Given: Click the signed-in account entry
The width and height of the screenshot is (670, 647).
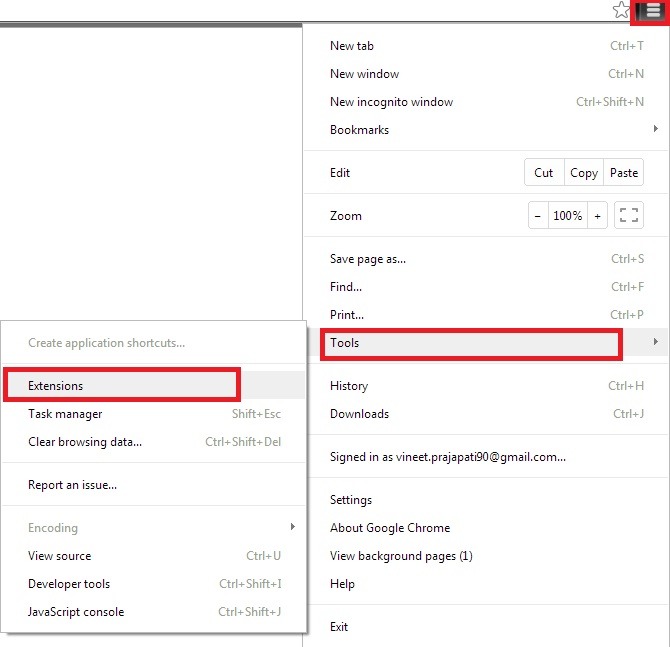Looking at the screenshot, I should point(447,457).
